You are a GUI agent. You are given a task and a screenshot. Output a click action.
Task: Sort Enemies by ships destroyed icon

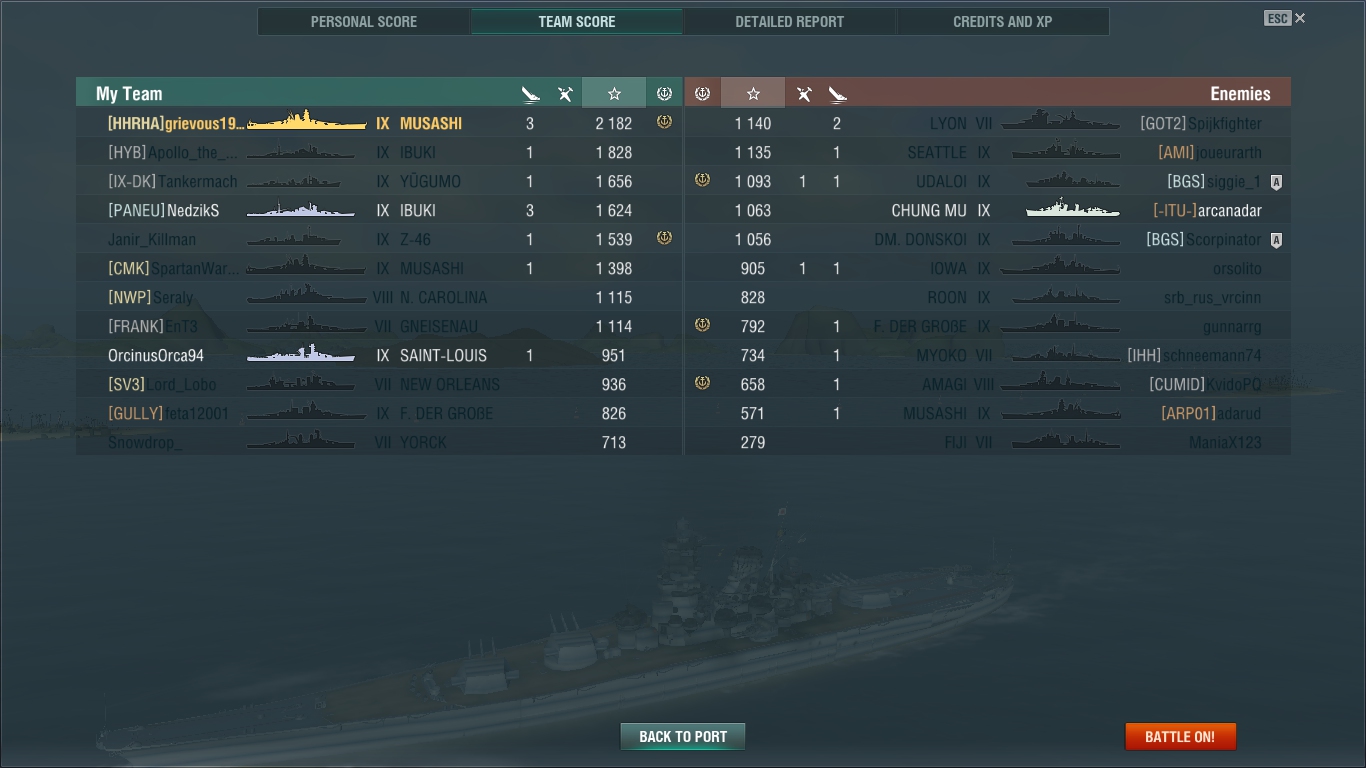[x=837, y=94]
